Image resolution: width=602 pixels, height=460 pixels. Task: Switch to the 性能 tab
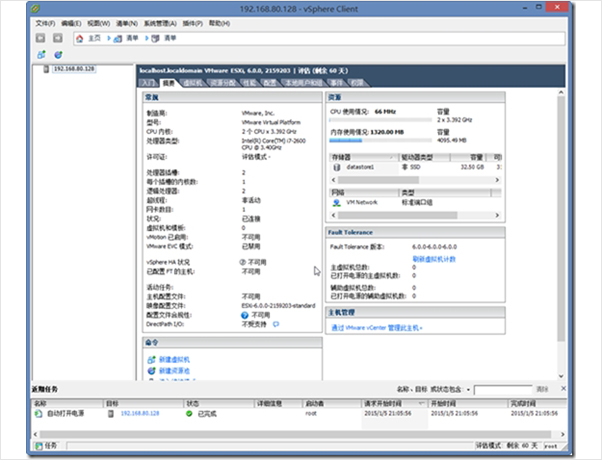pos(249,83)
